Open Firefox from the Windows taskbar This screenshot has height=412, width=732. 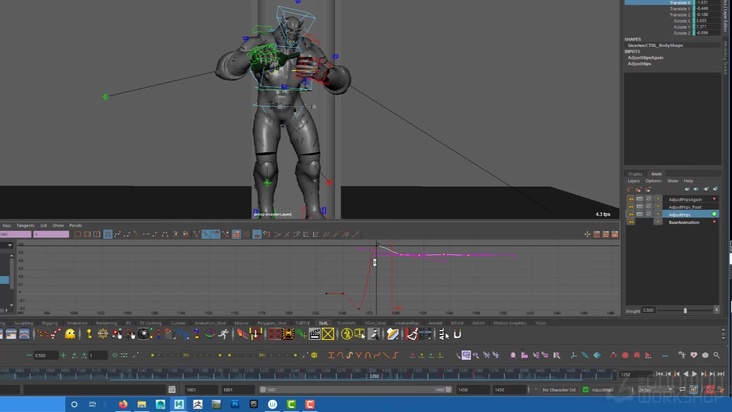click(123, 404)
